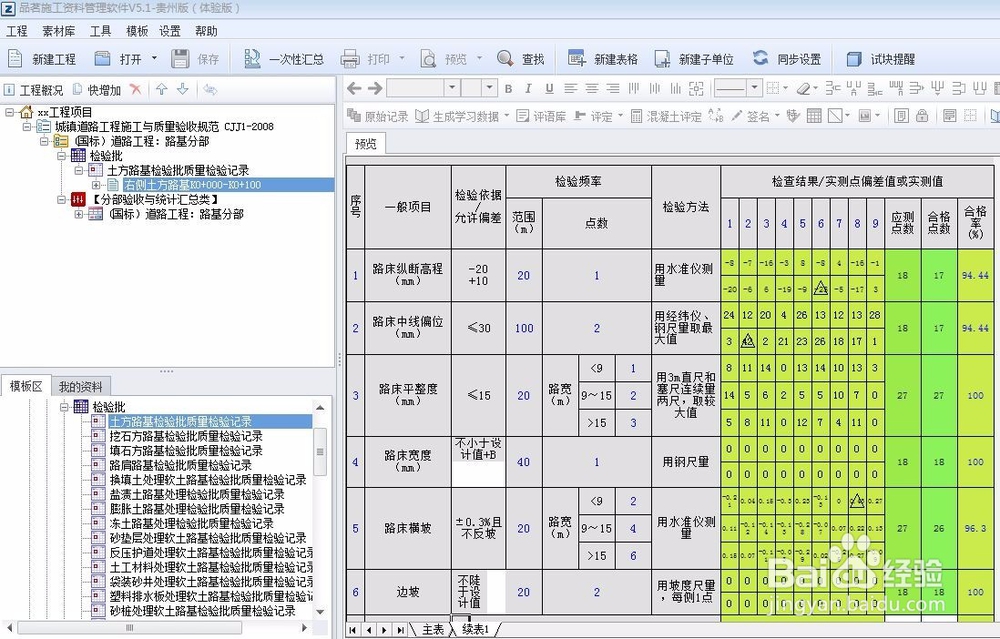Open the 设置 menu
The image size is (1000, 639).
(x=170, y=31)
